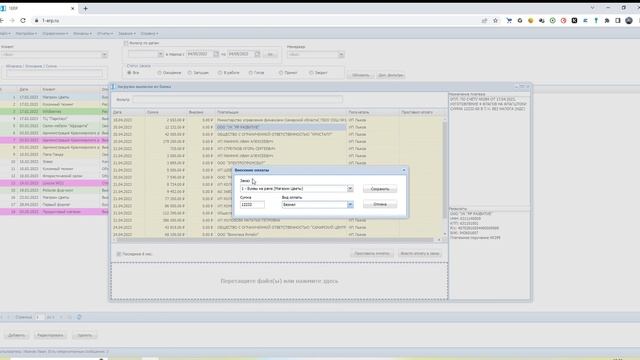Image resolution: width=640 pixels, height=360 pixels.
Task: Expand the Менеджер dropdown filter
Action: pyautogui.click(x=341, y=54)
